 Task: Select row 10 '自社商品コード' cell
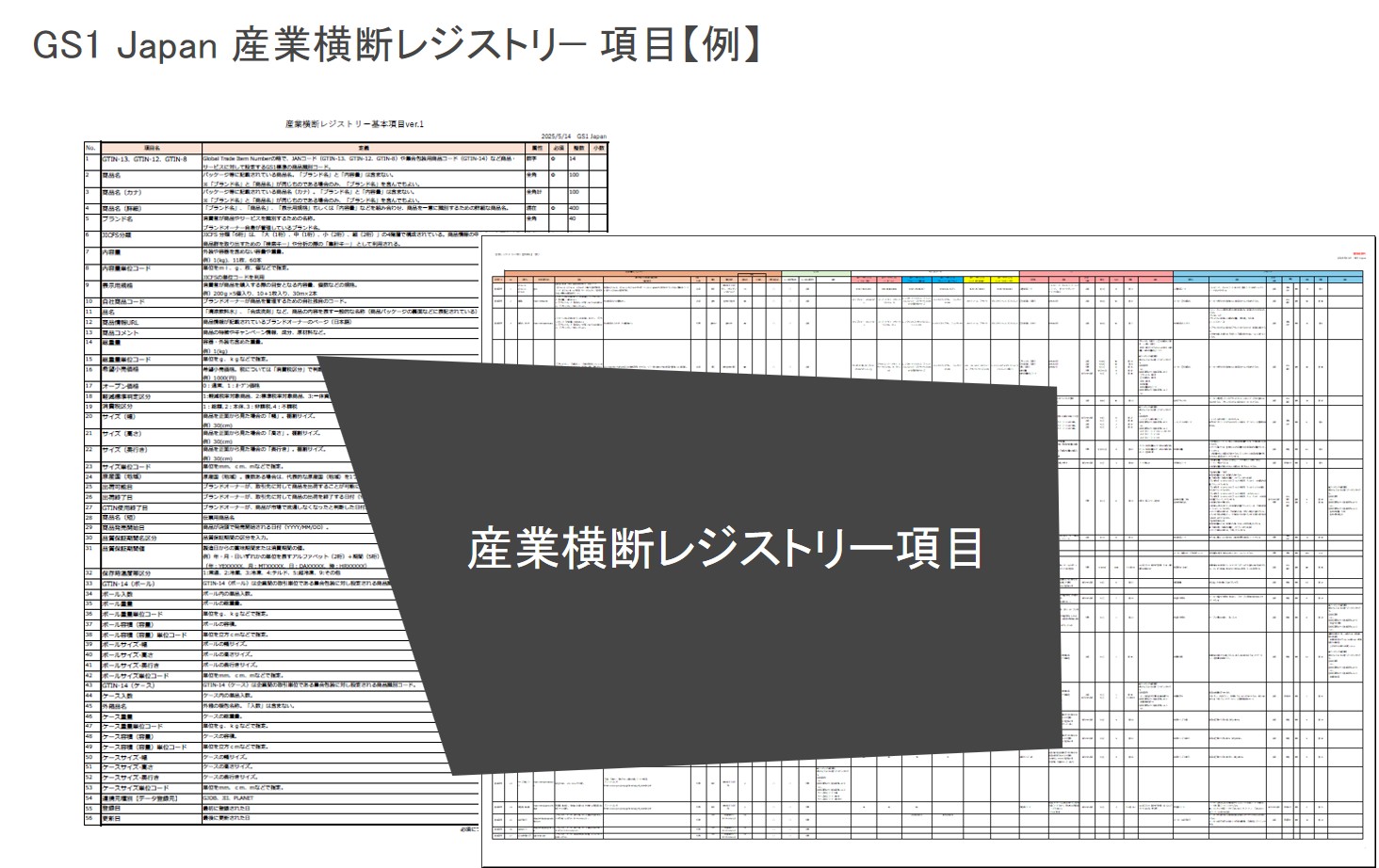(151, 302)
